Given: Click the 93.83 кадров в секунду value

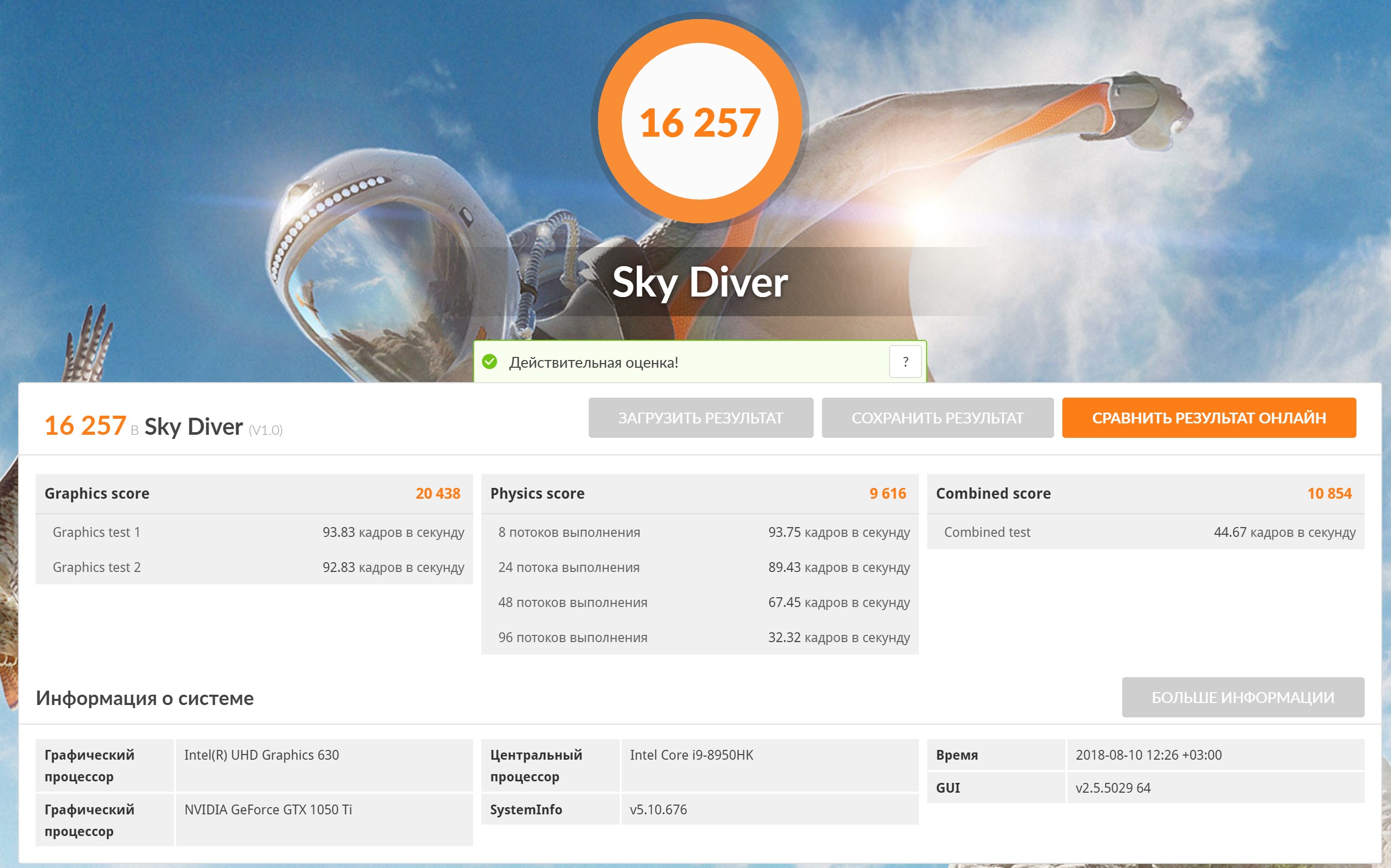Looking at the screenshot, I should point(393,533).
